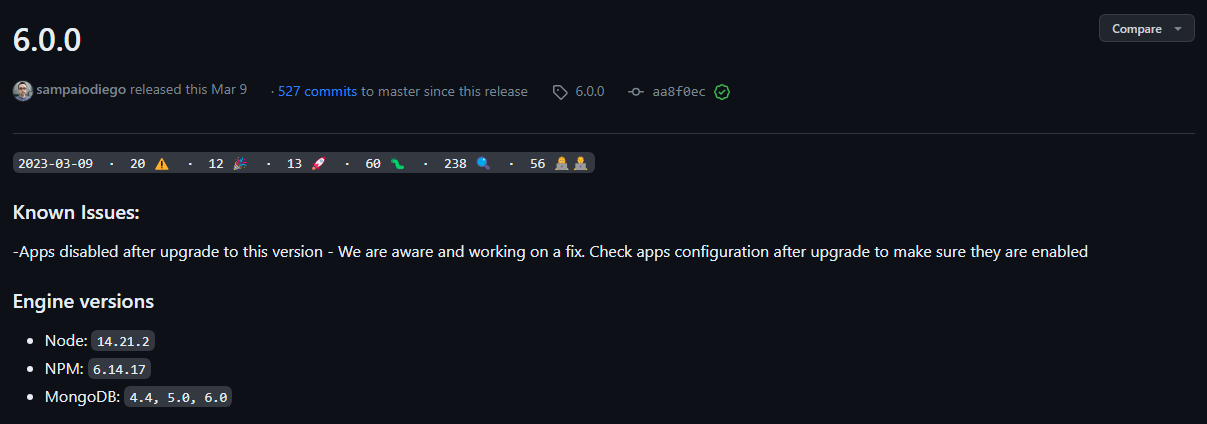Click the party popper emoji

click(x=240, y=164)
